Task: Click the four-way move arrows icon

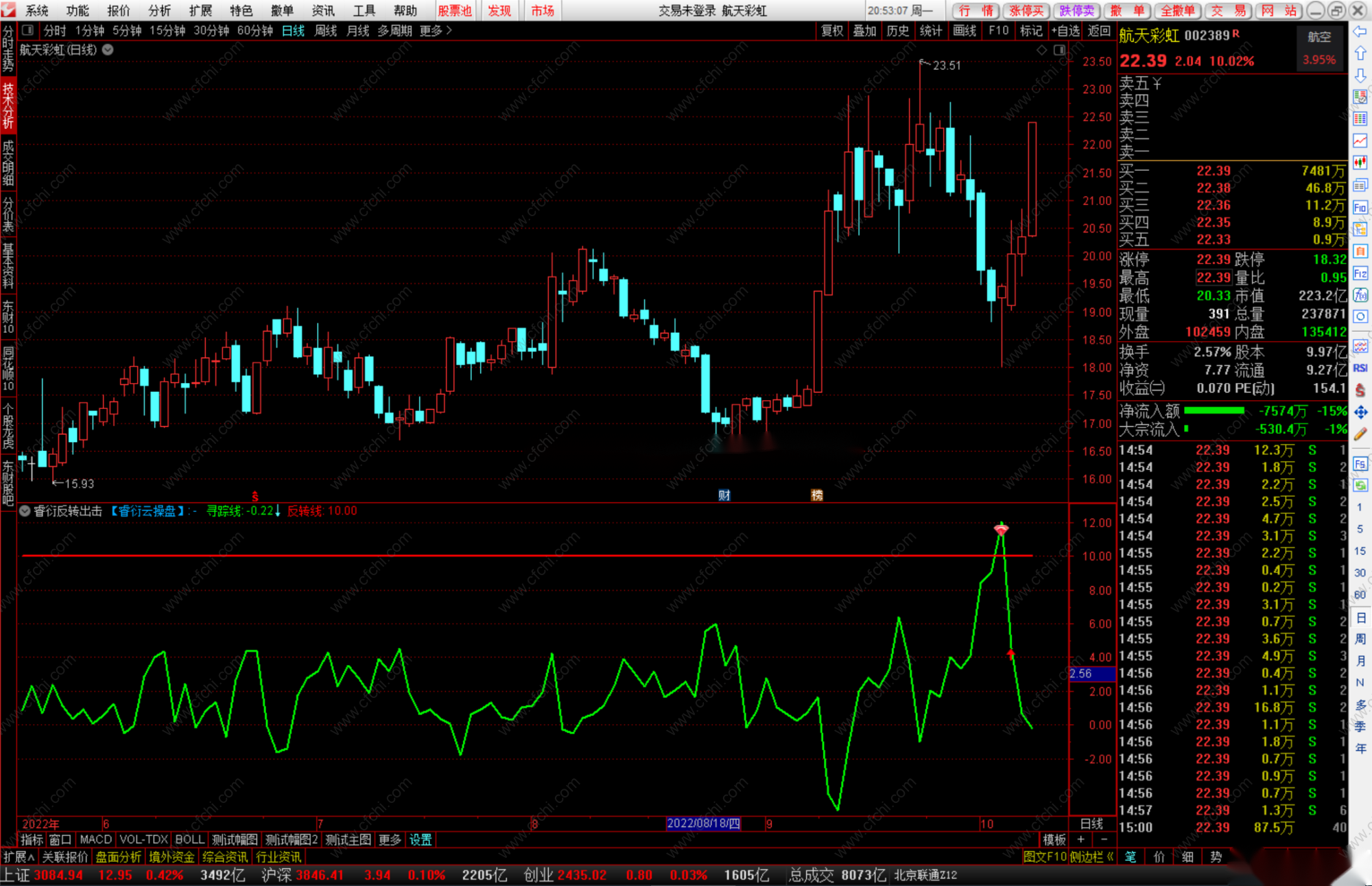Action: point(1360,412)
